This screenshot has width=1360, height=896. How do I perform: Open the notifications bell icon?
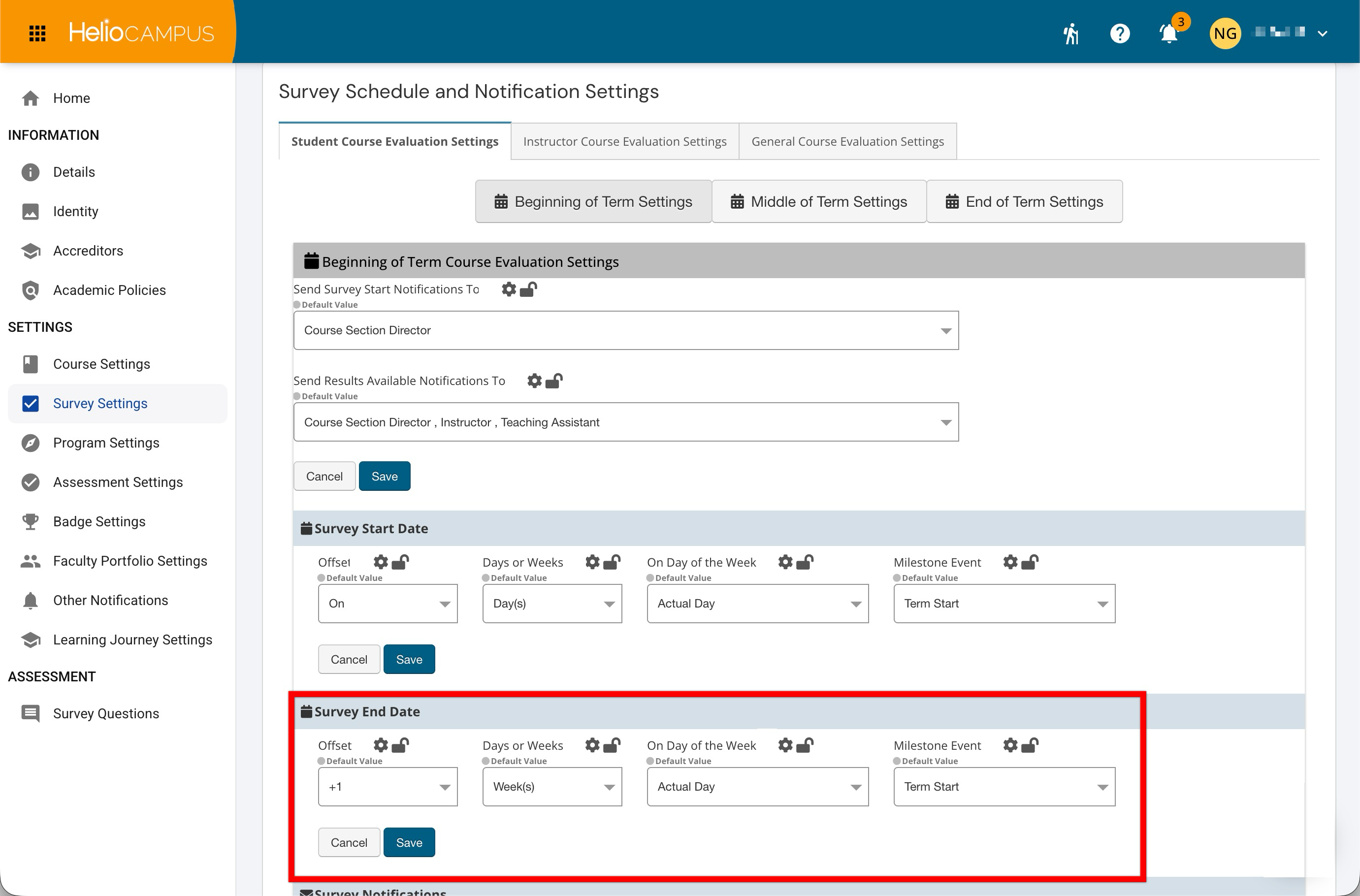click(x=1168, y=33)
